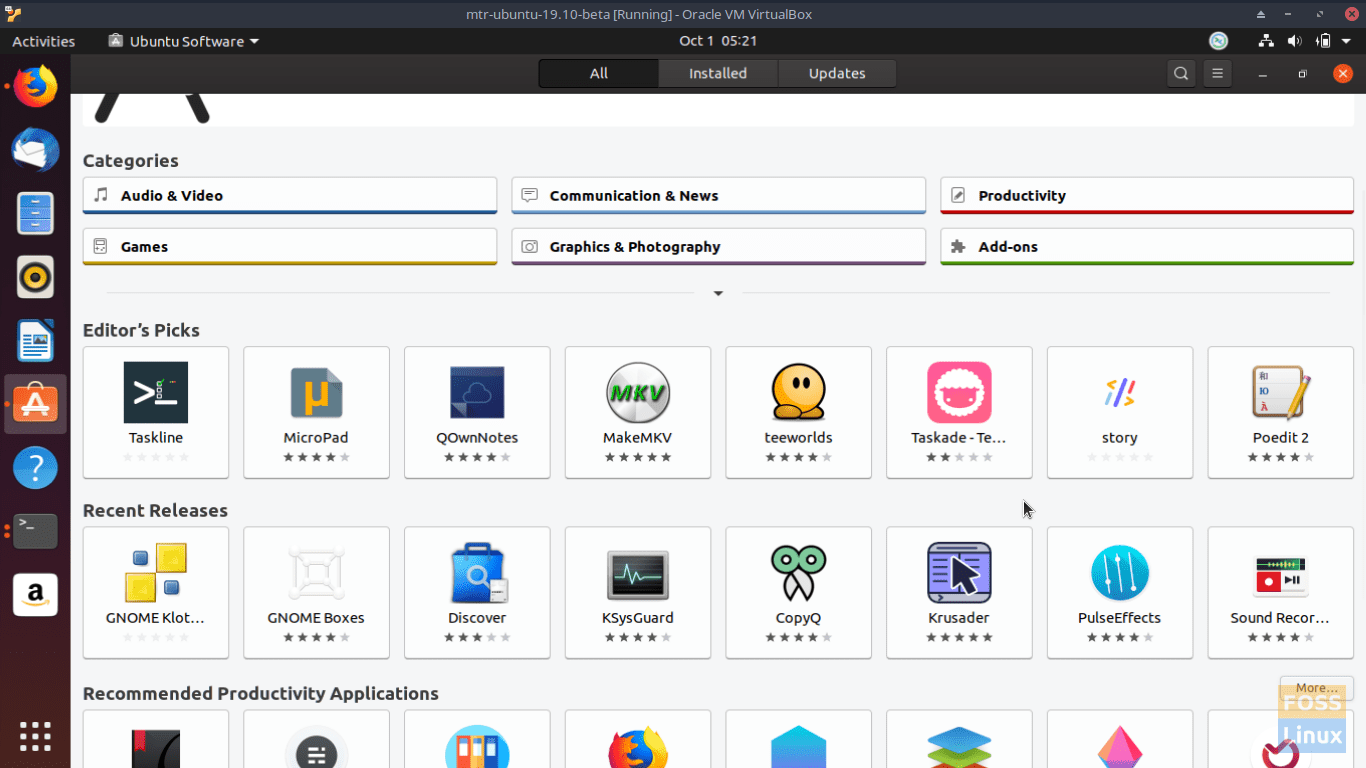Click the battery status icon
The image size is (1366, 768).
(x=1323, y=41)
